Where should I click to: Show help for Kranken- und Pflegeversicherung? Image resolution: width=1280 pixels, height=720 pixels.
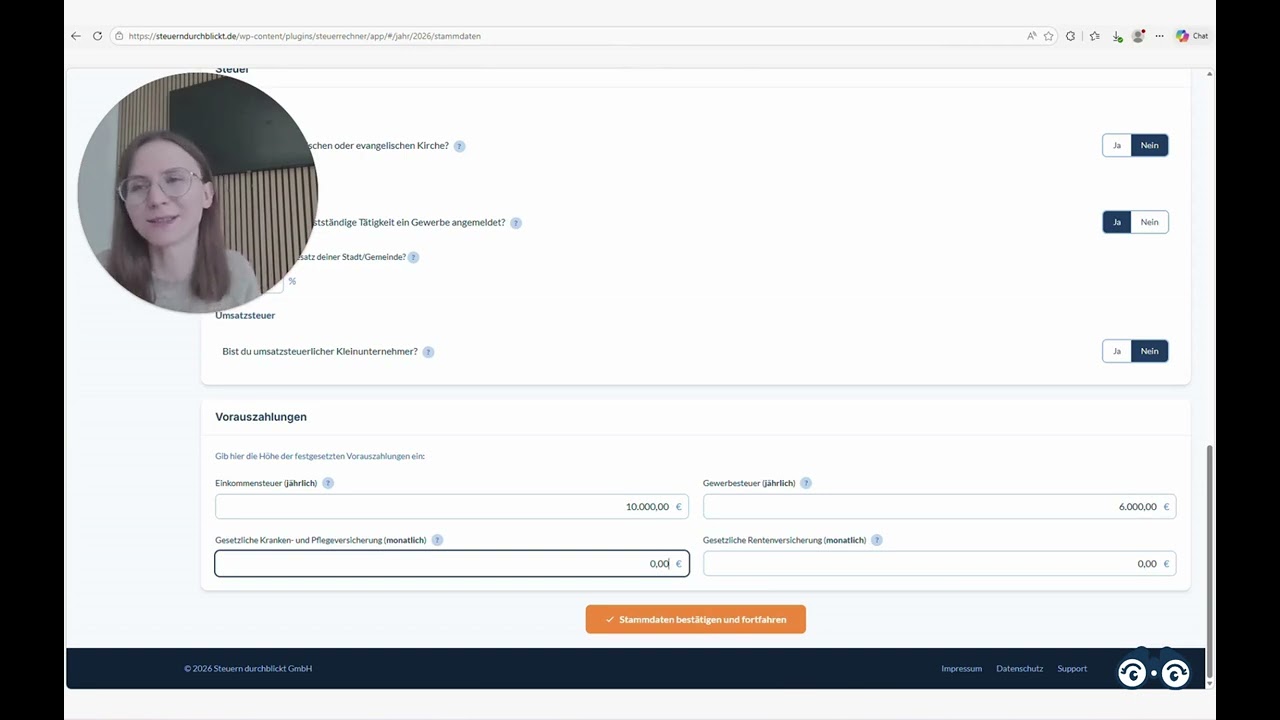click(437, 540)
